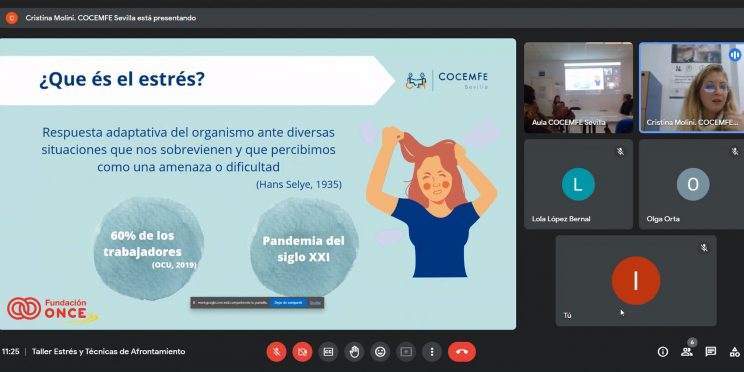Open the chat panel
The image size is (744, 372).
pos(711,352)
